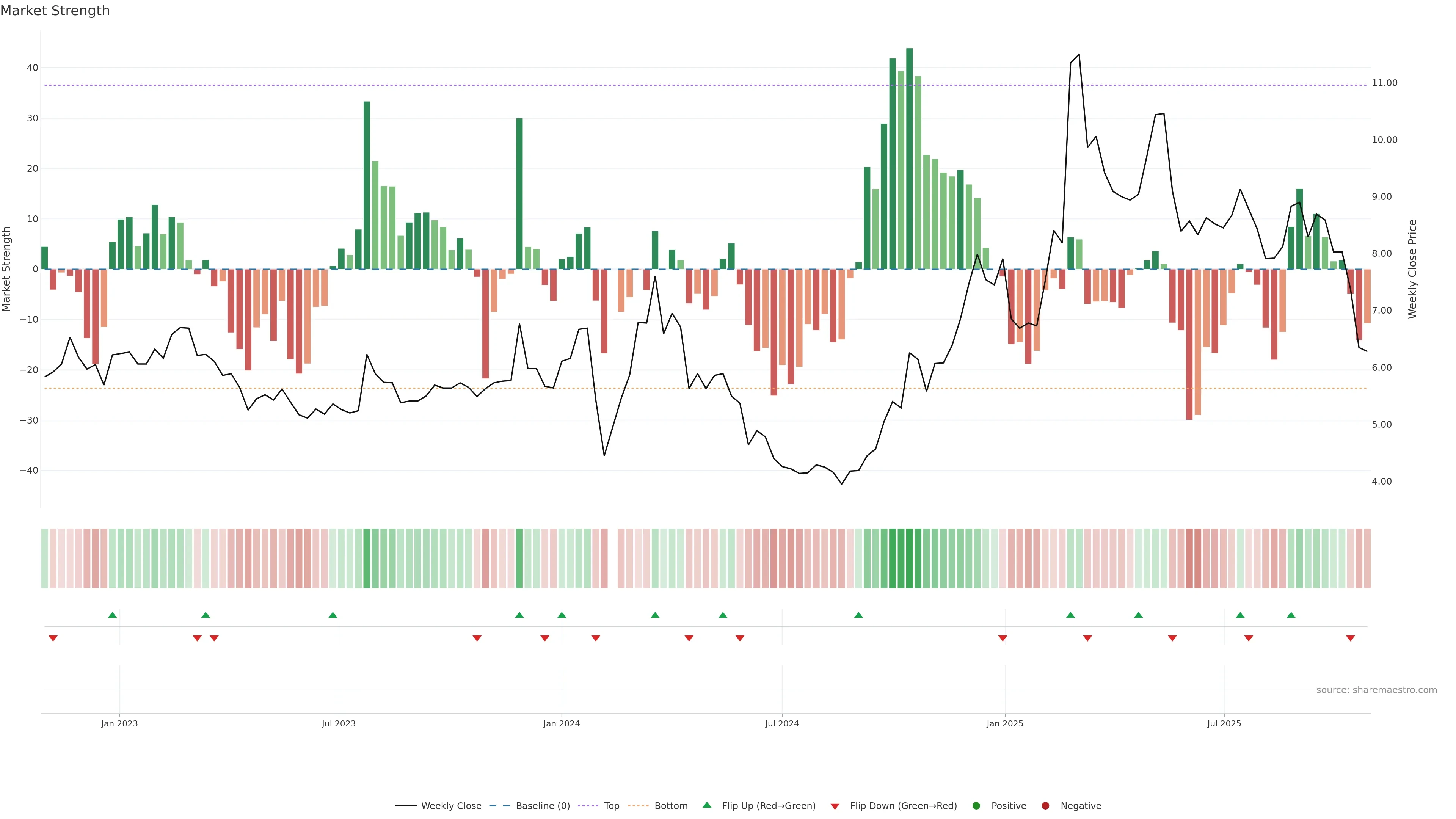Click the Weekly Close Price axis title
Image resolution: width=1456 pixels, height=819 pixels.
pos(1412,269)
